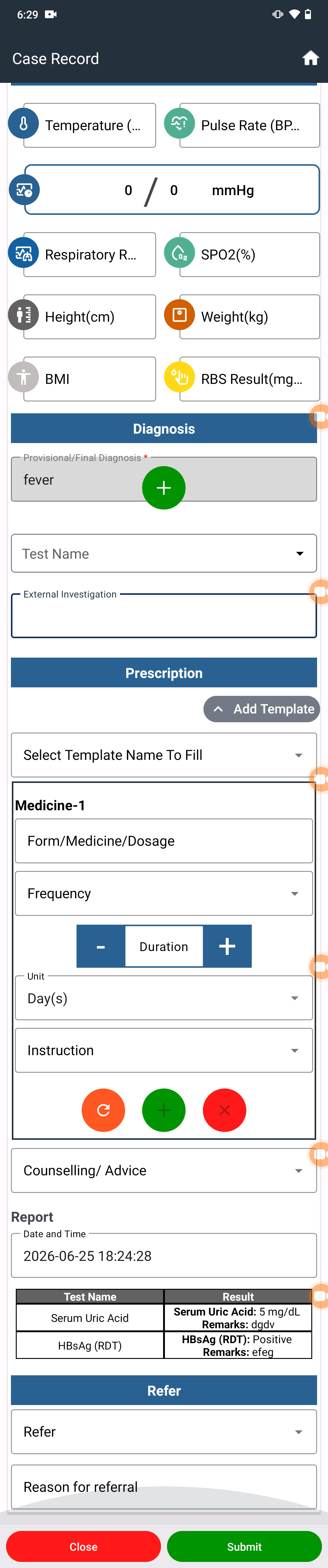Tap the SPO2 oxygen drop icon

pos(179,252)
